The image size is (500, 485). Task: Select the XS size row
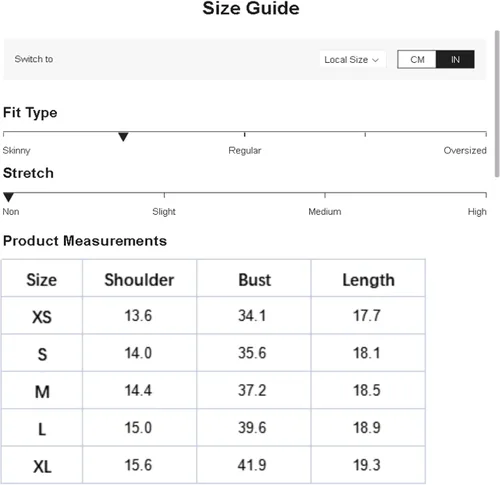pyautogui.click(x=213, y=316)
